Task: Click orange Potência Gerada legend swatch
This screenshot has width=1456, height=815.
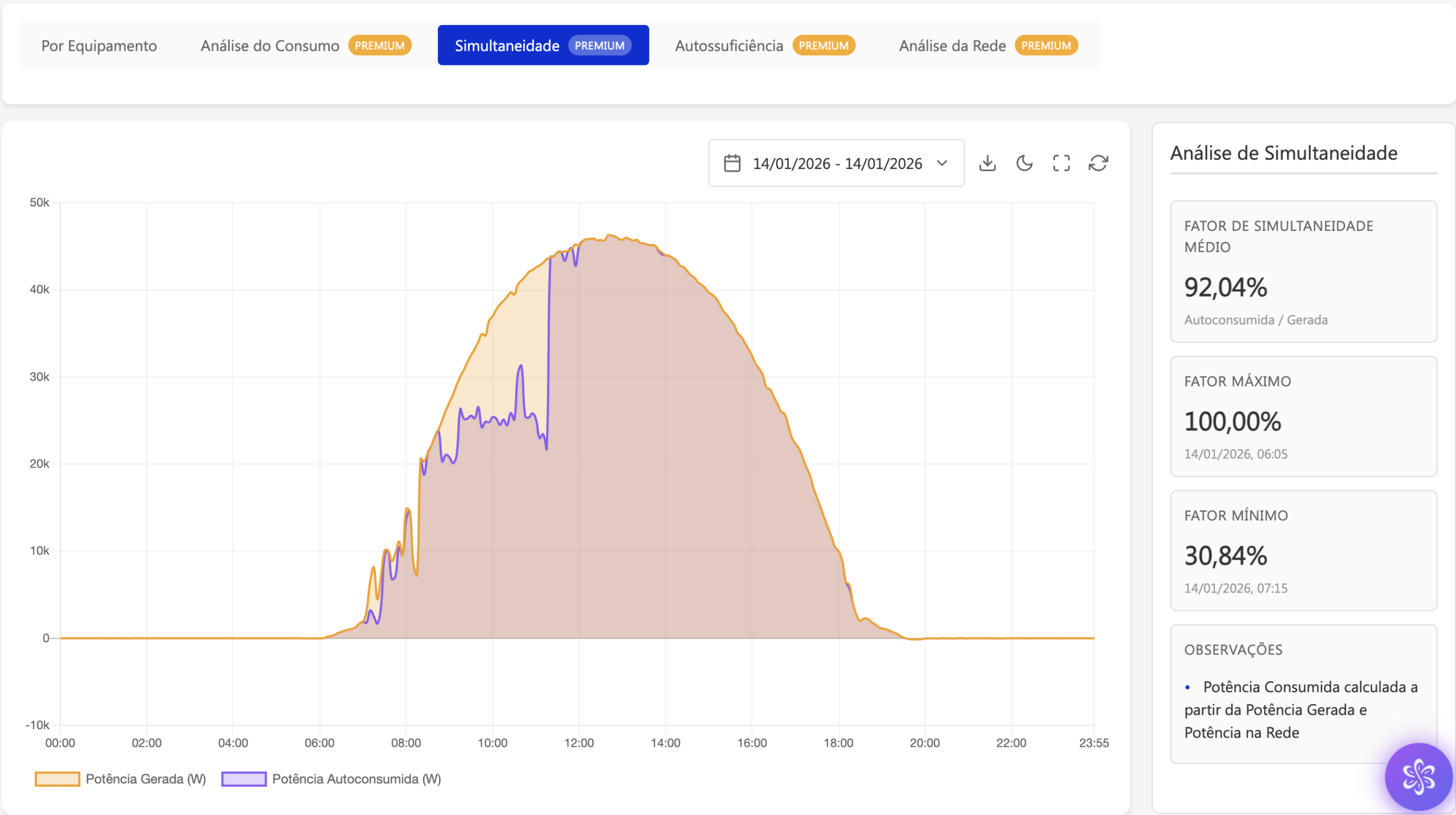Action: coord(57,779)
